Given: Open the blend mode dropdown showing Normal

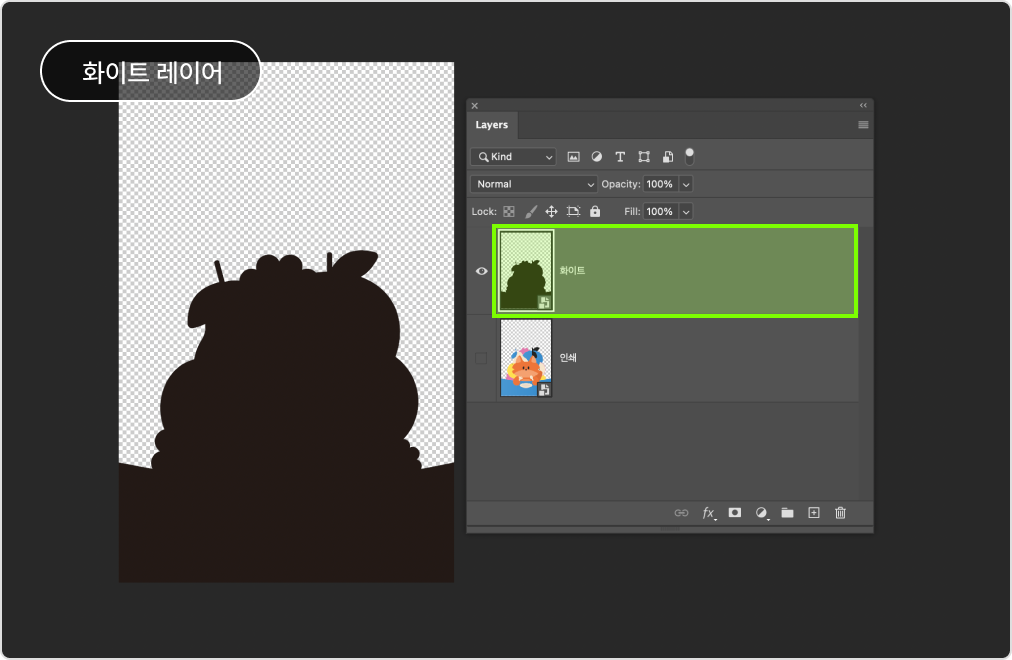Looking at the screenshot, I should pos(534,184).
